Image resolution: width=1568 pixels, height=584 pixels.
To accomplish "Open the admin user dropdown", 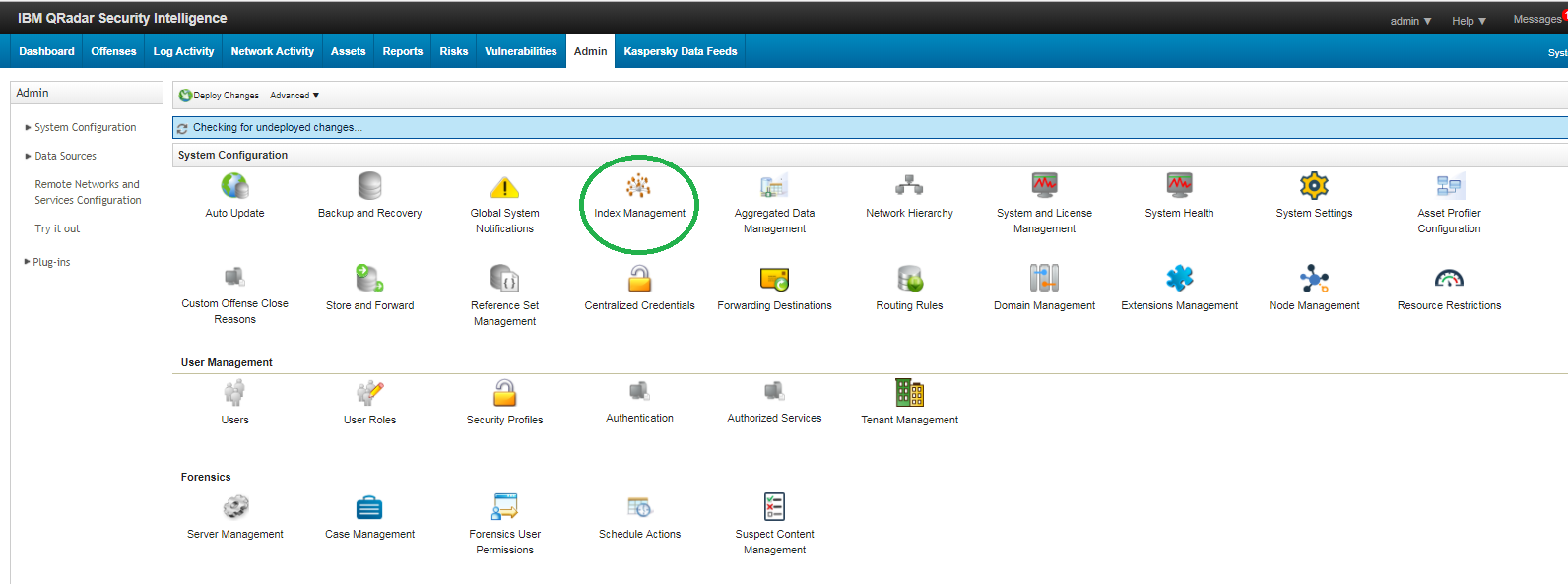I will pyautogui.click(x=1410, y=21).
